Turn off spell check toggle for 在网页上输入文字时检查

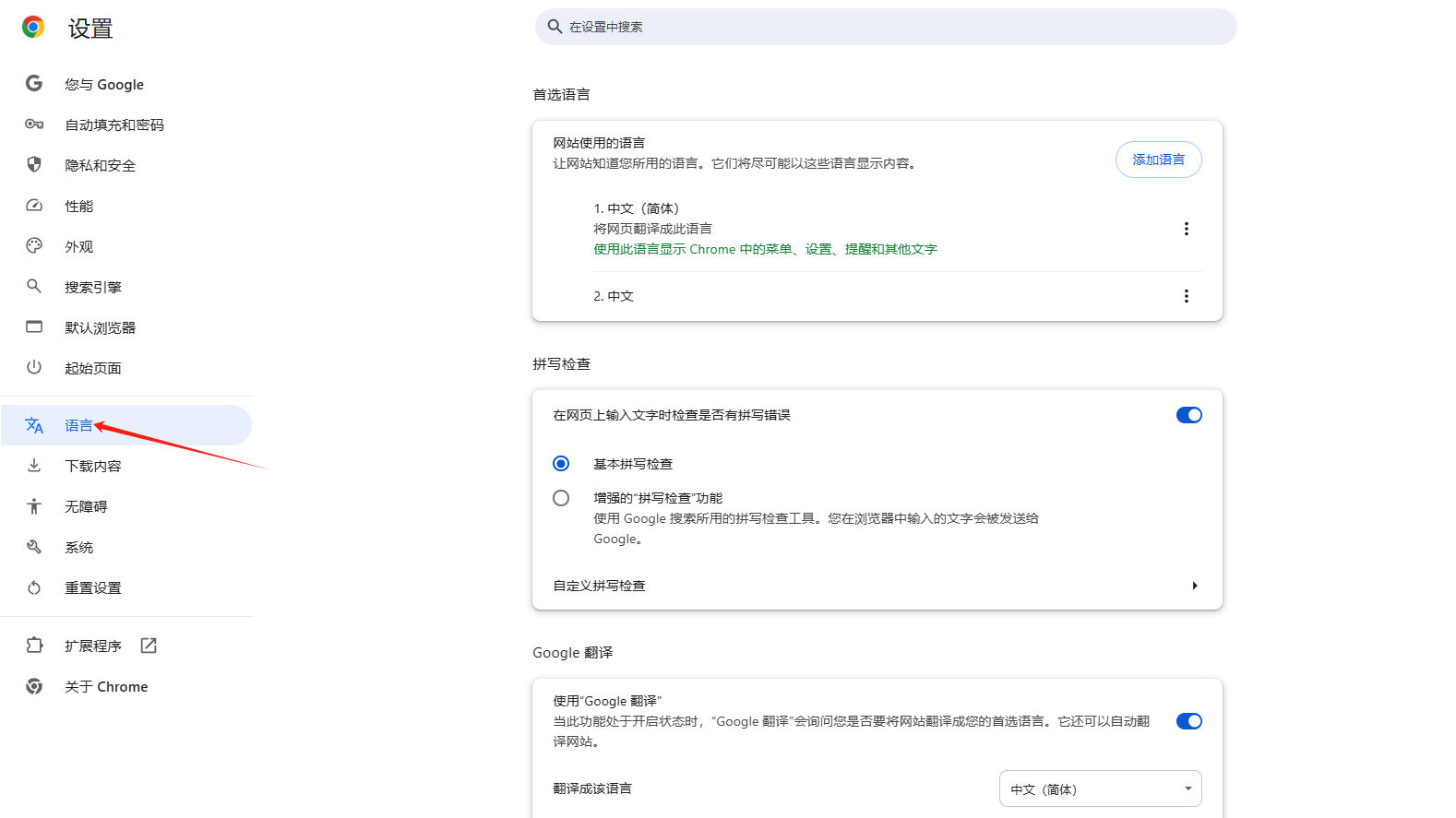tap(1188, 415)
